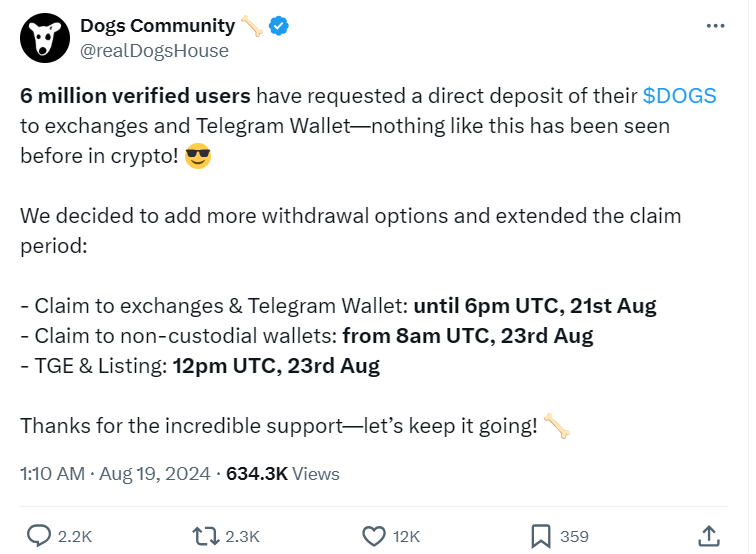Click the bone emoji ending the post
Image resolution: width=756 pixels, height=554 pixels.
click(558, 426)
